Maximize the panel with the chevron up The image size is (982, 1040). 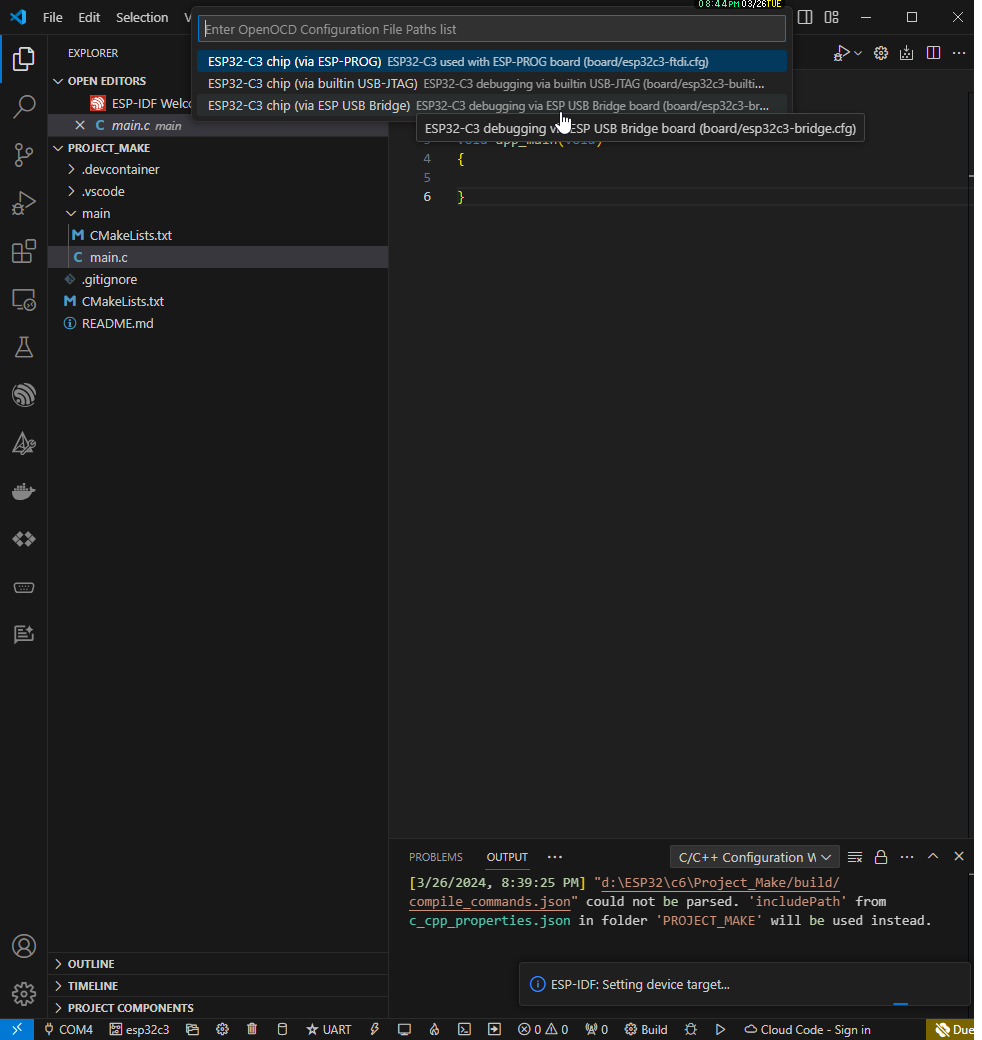[933, 856]
